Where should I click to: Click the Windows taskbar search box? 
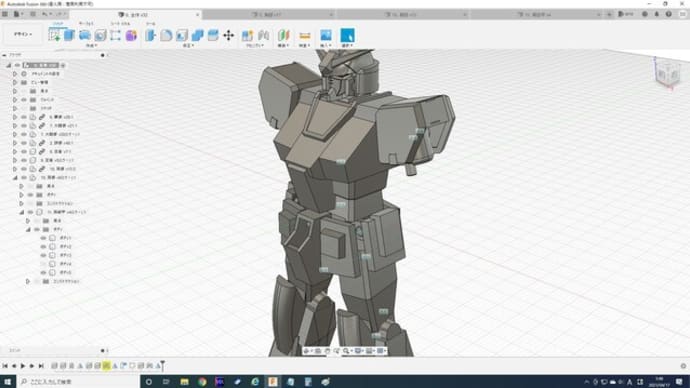pyautogui.click(x=78, y=381)
